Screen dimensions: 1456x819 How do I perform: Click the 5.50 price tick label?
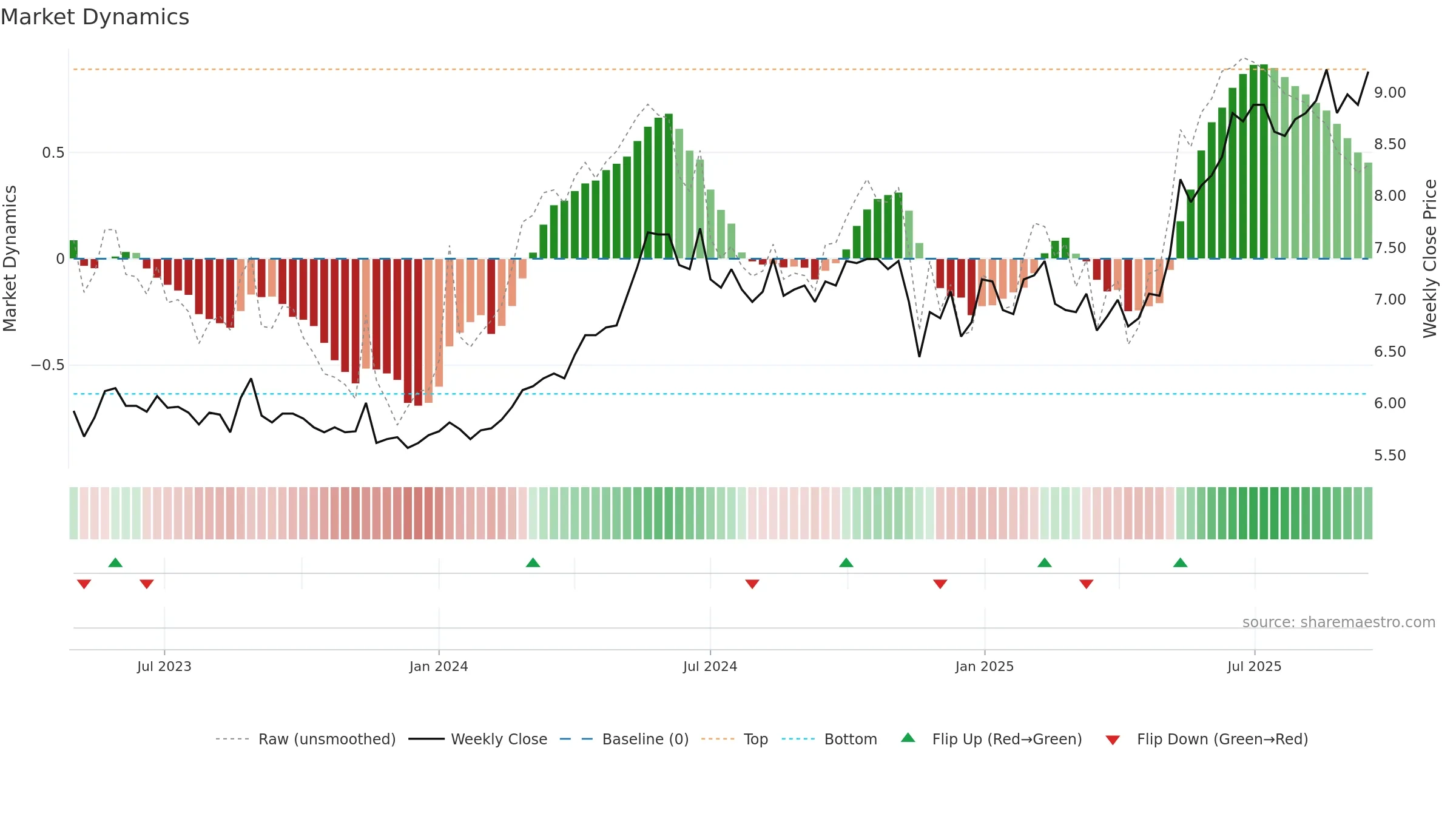click(1390, 456)
